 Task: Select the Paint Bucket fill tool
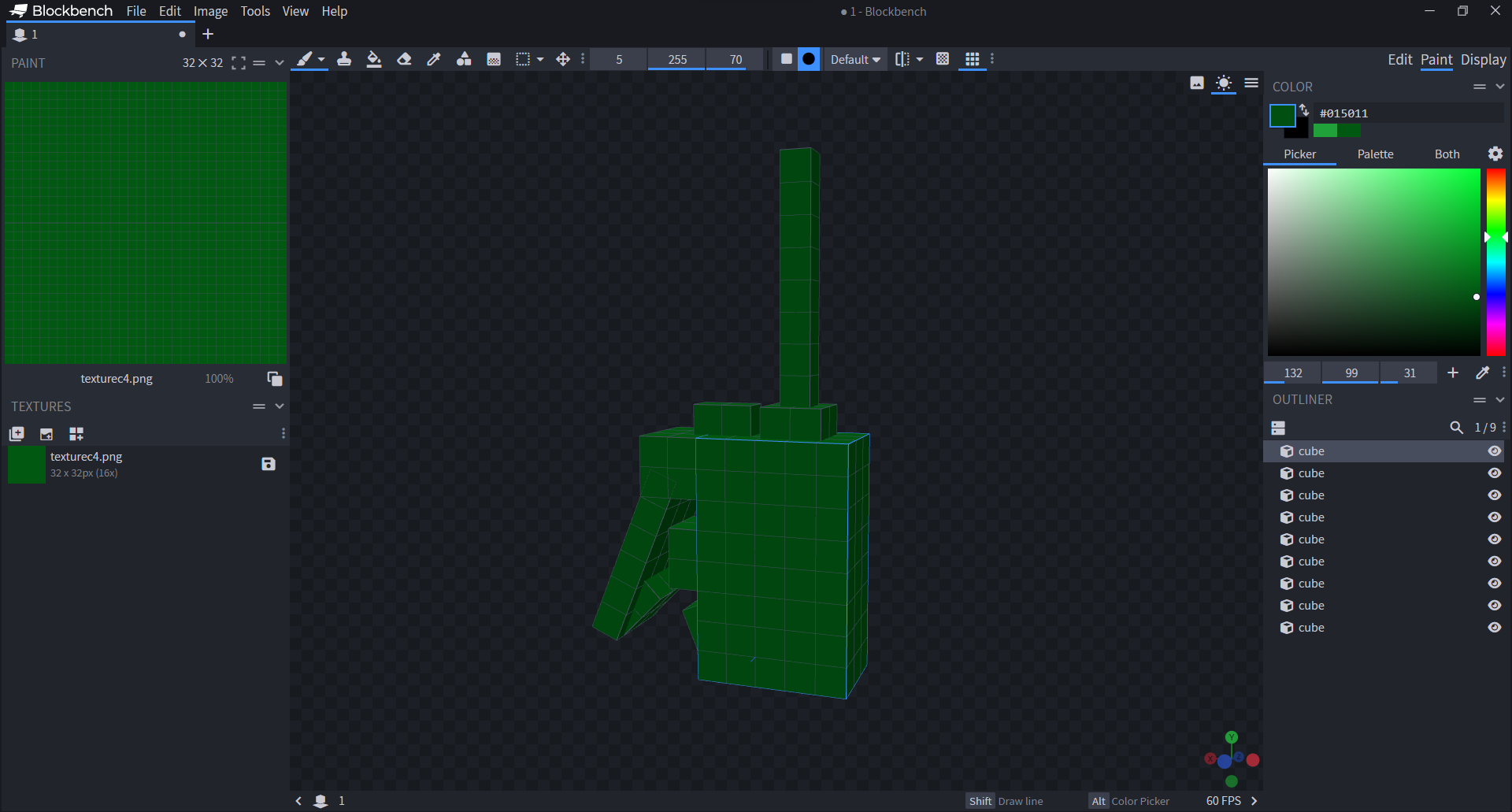[x=374, y=59]
